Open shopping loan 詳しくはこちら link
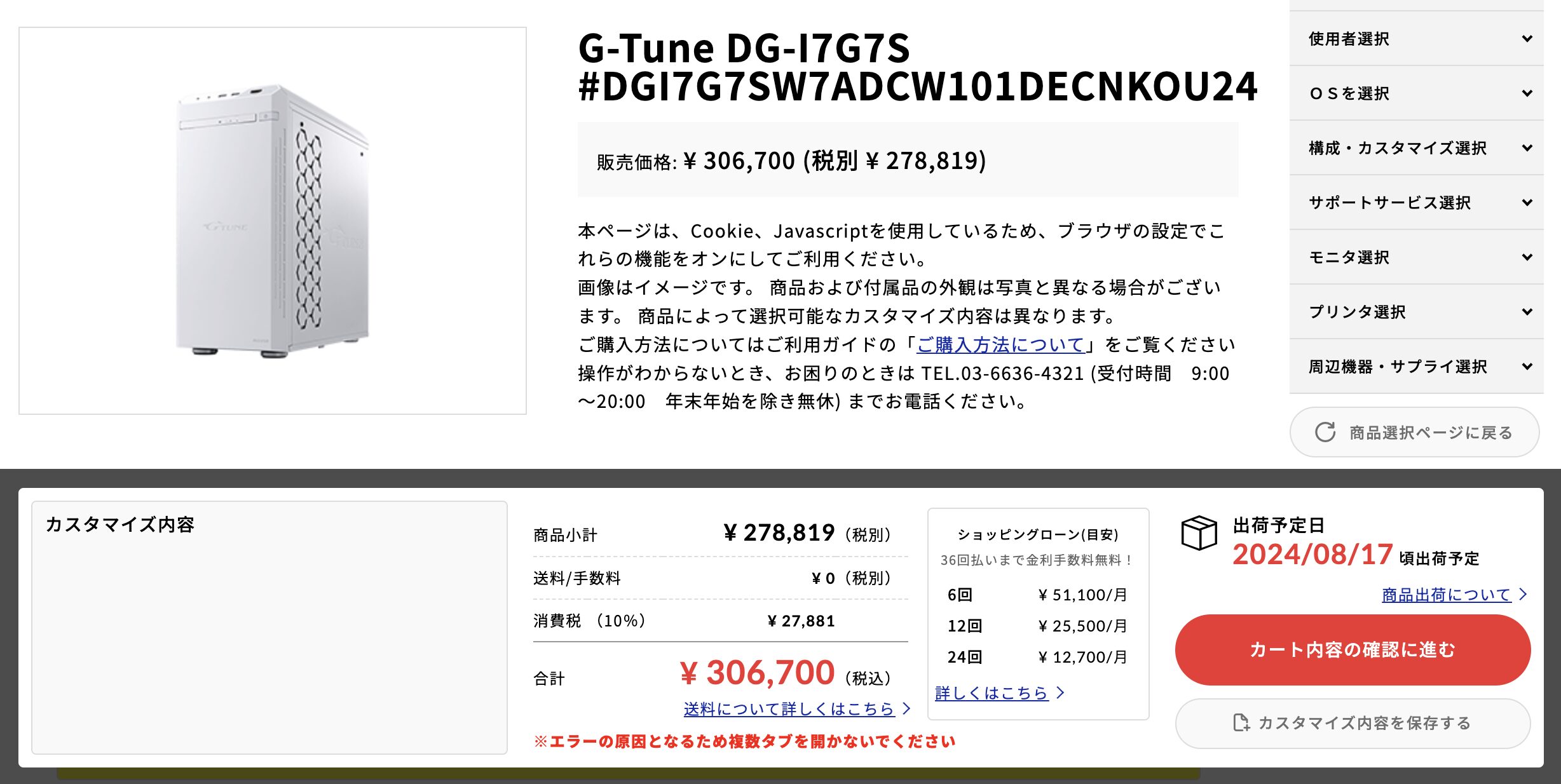The height and width of the screenshot is (784, 1561). click(992, 693)
